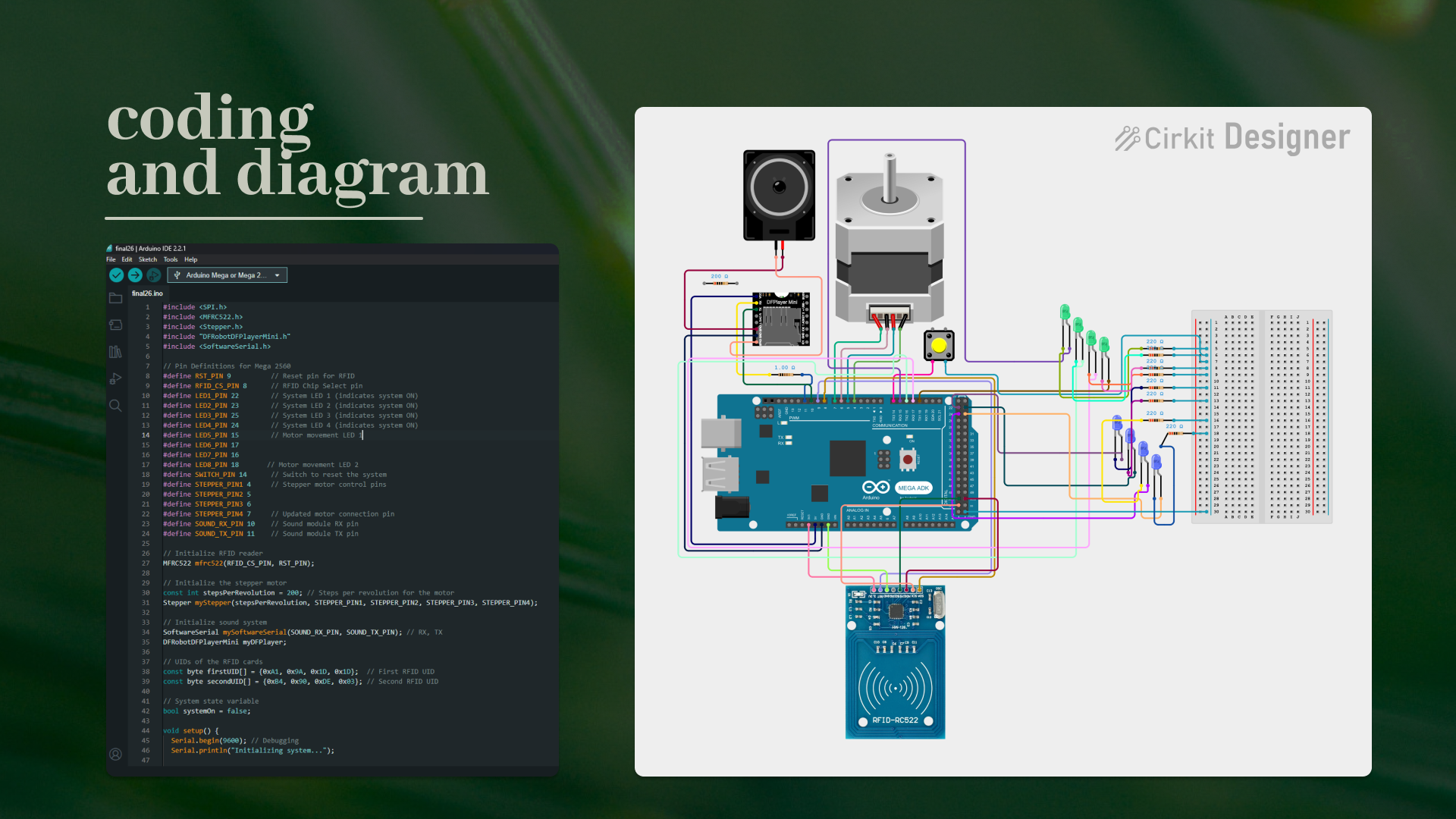This screenshot has width=1456, height=819.
Task: Click line number 14 in gutter
Action: pos(146,435)
